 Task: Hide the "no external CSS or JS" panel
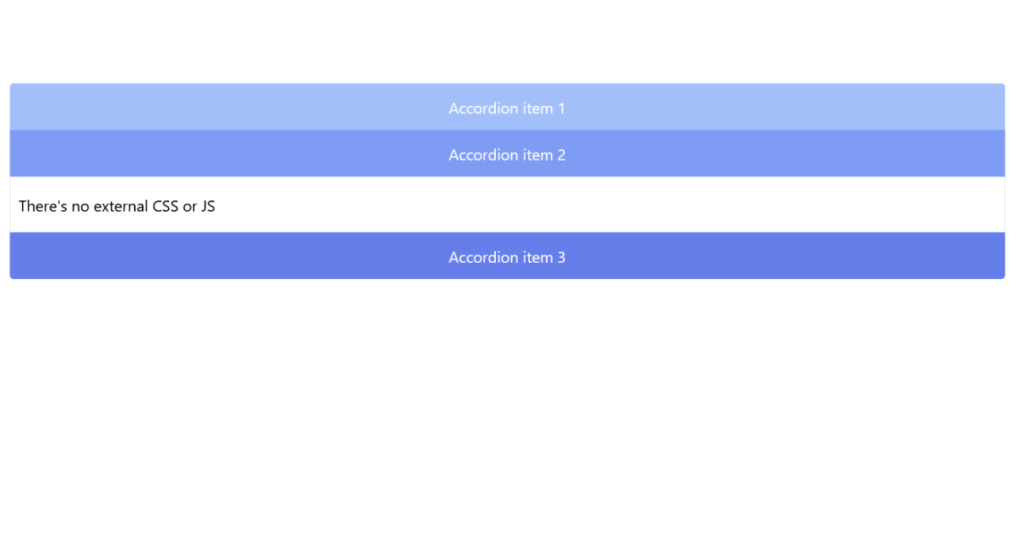point(507,155)
